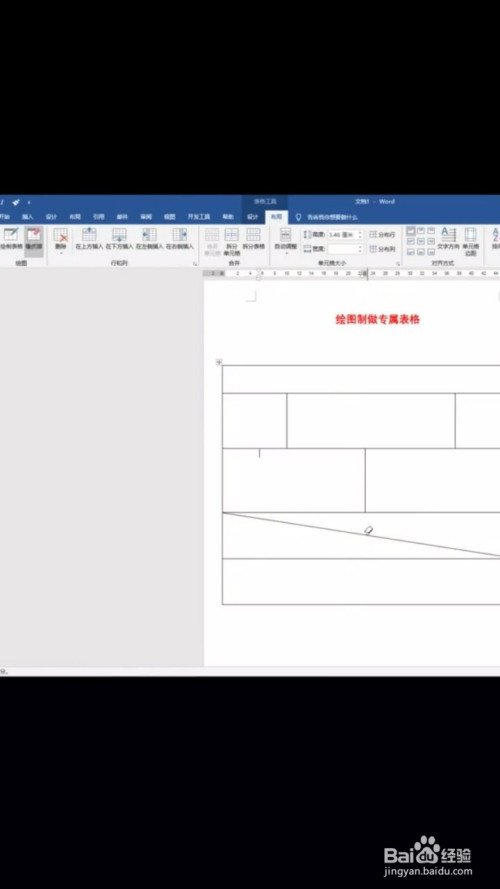Open the Cell Margins (单元格边距) icon
Image resolution: width=500 pixels, height=889 pixels.
click(x=471, y=242)
